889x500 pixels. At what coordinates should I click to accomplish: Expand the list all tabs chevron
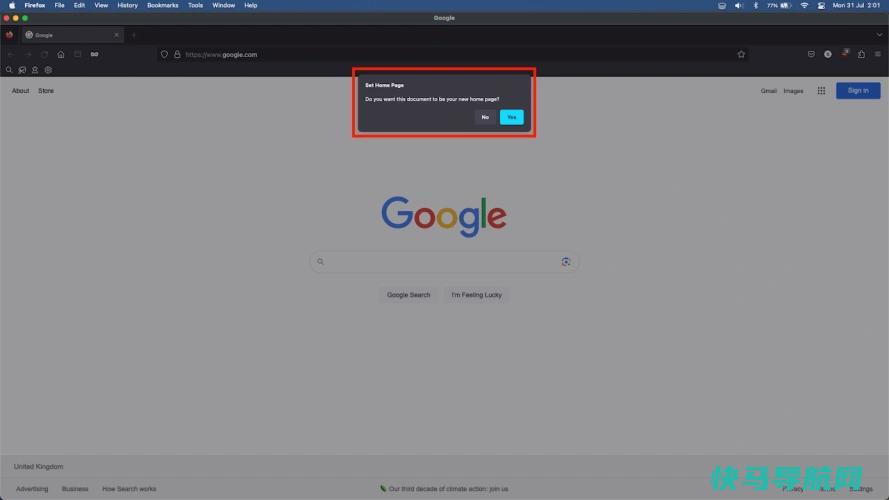(x=879, y=35)
